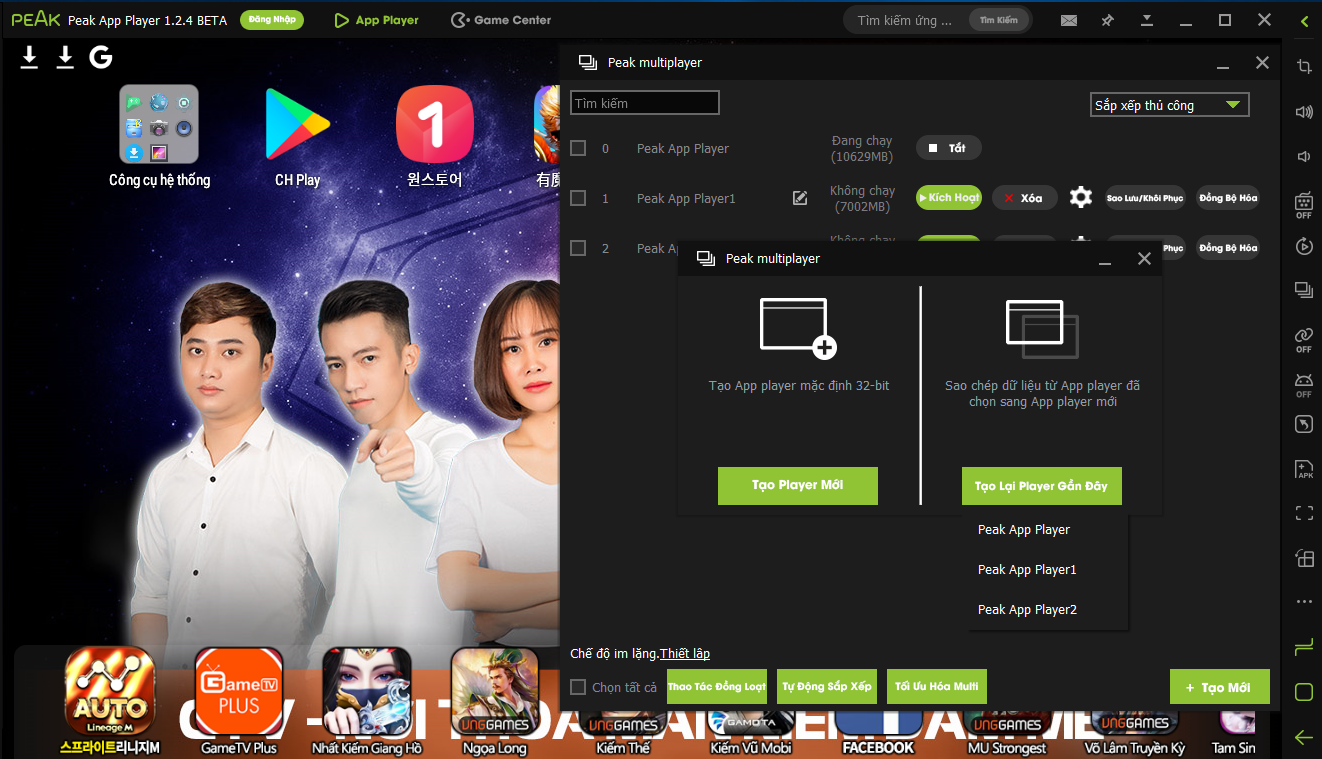Click Đồng Bộ Hóa in row number 2
This screenshot has width=1322, height=759.
tap(1228, 248)
